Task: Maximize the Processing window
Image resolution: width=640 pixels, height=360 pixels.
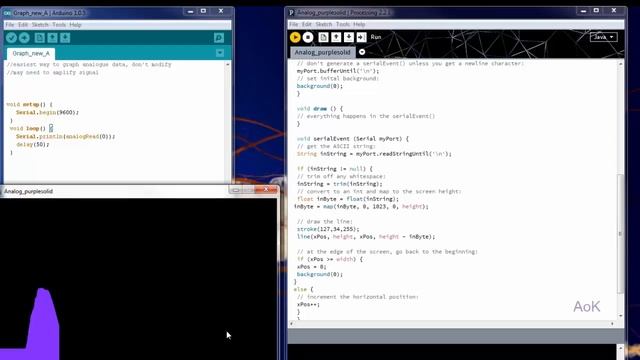Action: [x=596, y=11]
